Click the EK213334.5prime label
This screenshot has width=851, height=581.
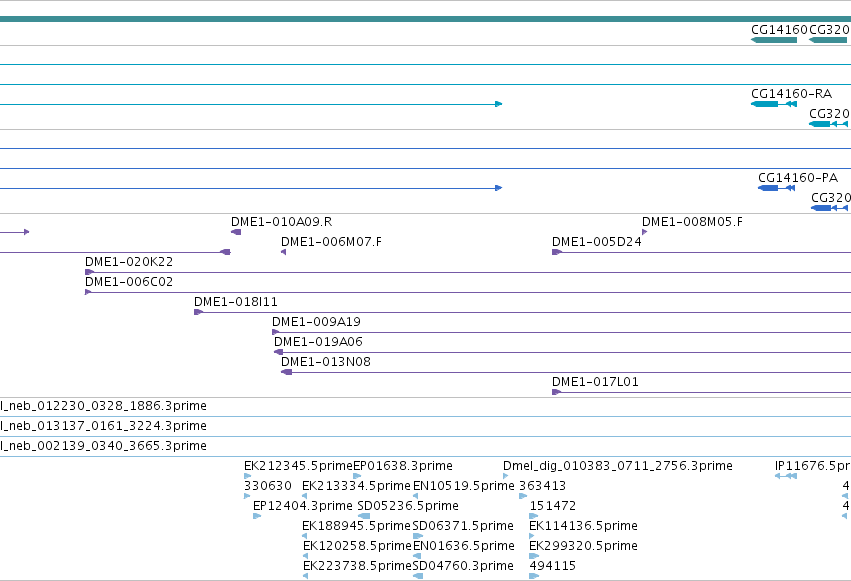click(x=356, y=486)
